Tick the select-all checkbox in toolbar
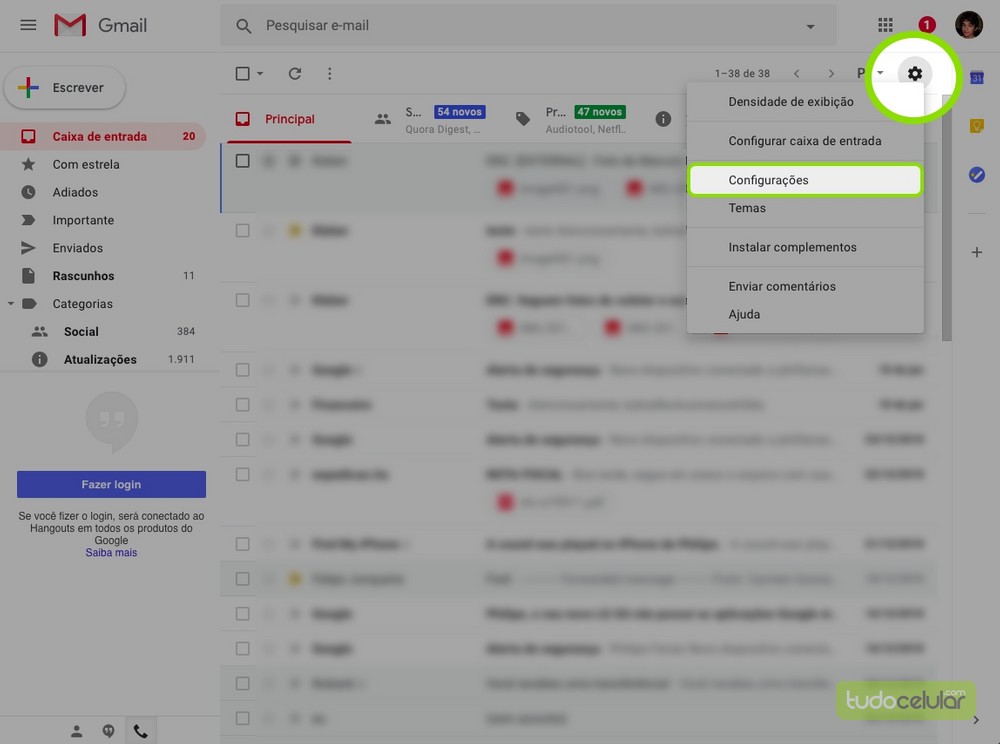Viewport: 1000px width, 744px height. (242, 73)
